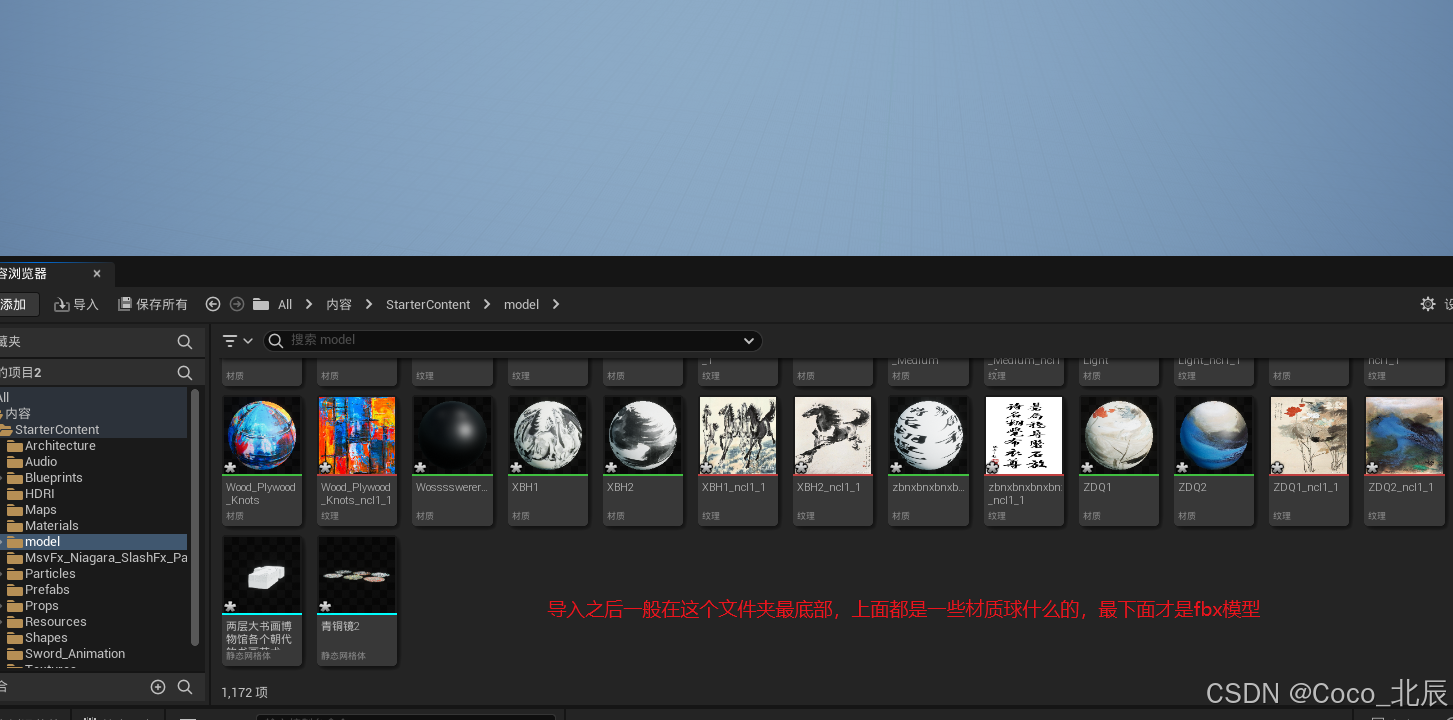Select the Props folder in tree
The width and height of the screenshot is (1453, 720).
pos(42,606)
